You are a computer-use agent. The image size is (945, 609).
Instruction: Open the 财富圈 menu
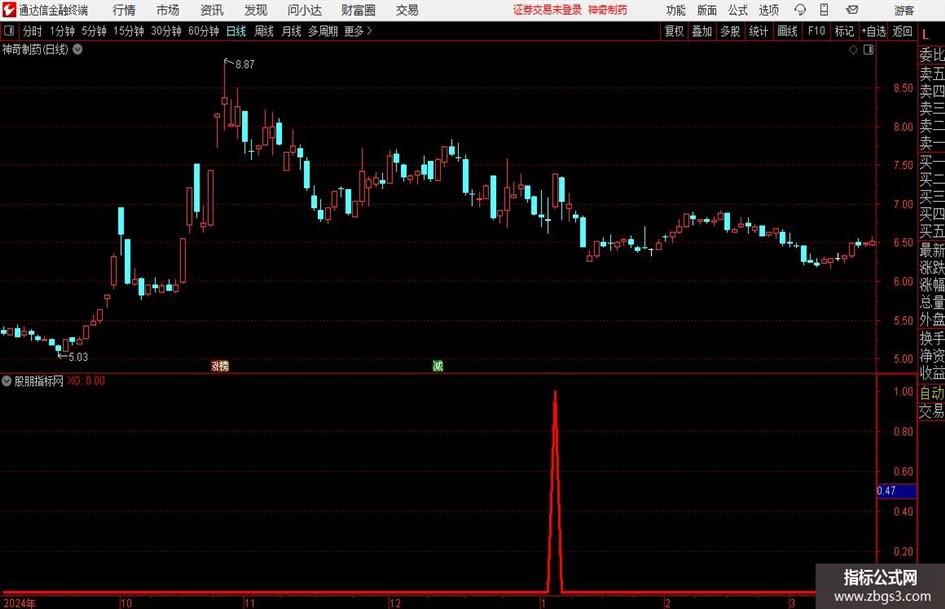(358, 10)
